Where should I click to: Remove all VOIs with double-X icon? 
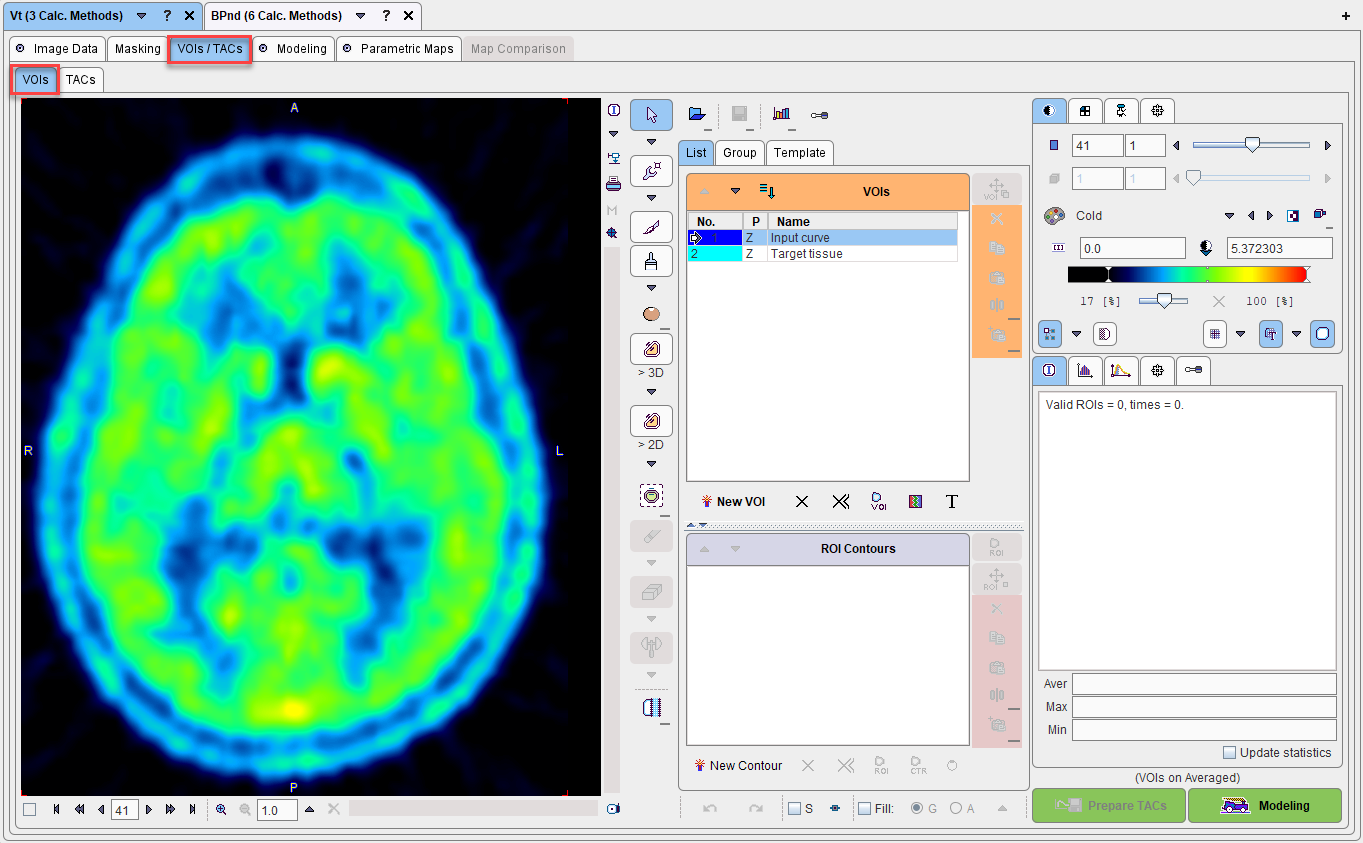[840, 502]
